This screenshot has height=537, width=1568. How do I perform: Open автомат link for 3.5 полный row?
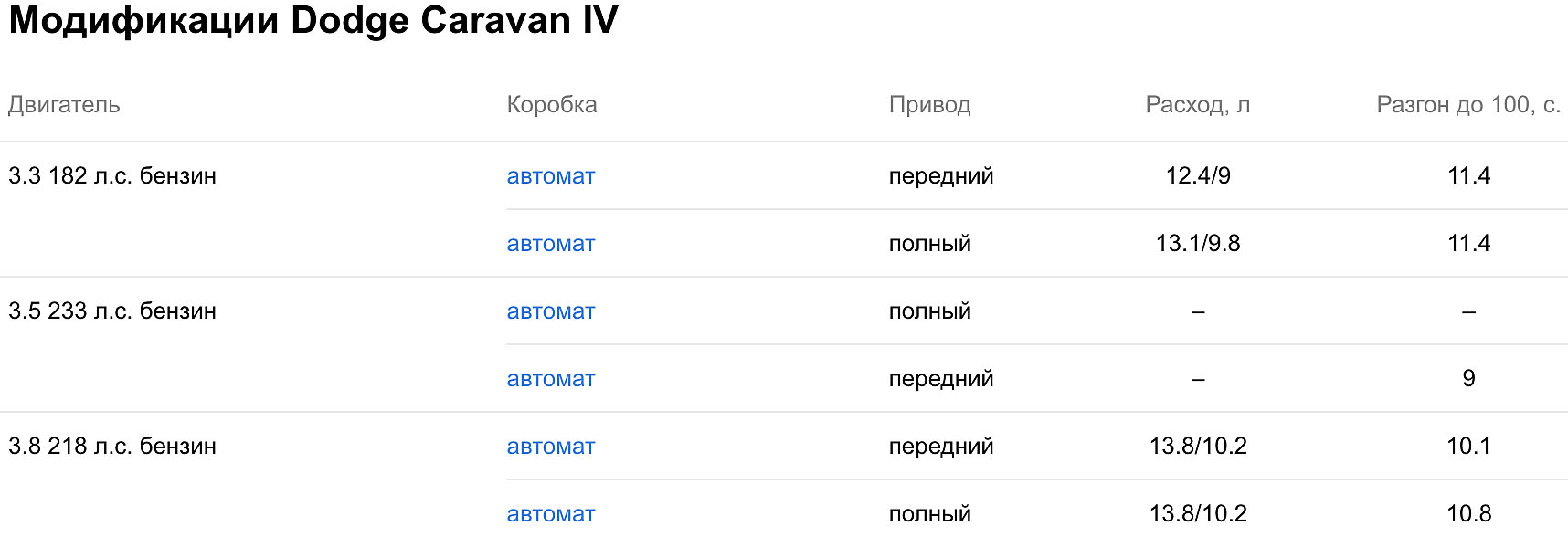point(550,311)
